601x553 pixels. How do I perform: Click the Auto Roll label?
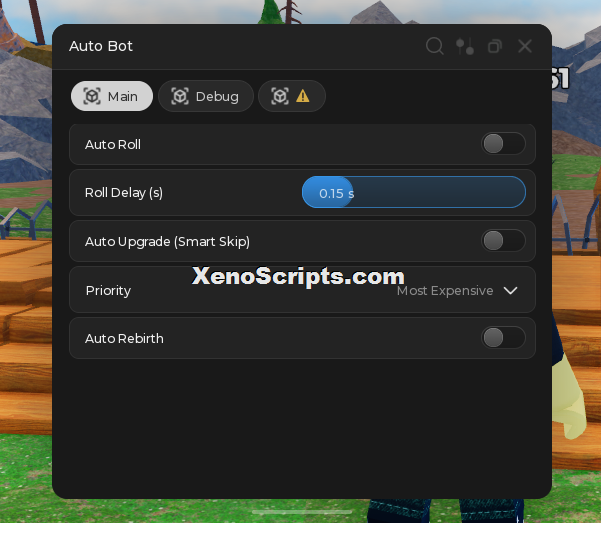point(113,144)
